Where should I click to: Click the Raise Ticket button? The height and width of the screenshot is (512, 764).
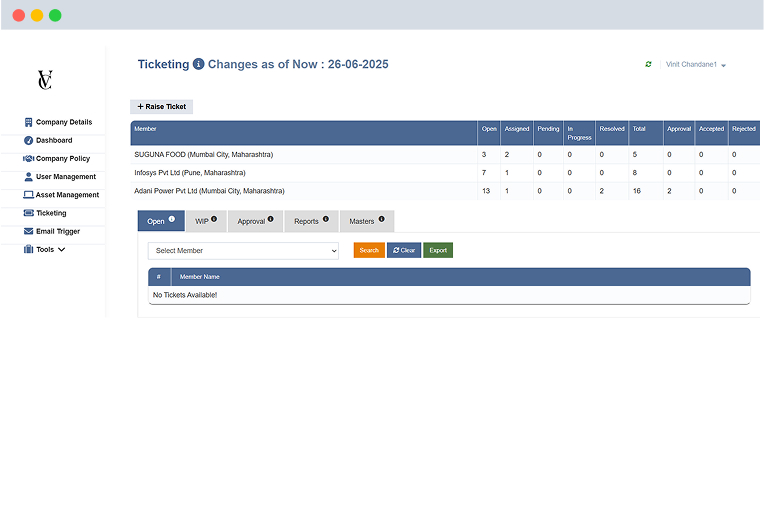[x=161, y=106]
